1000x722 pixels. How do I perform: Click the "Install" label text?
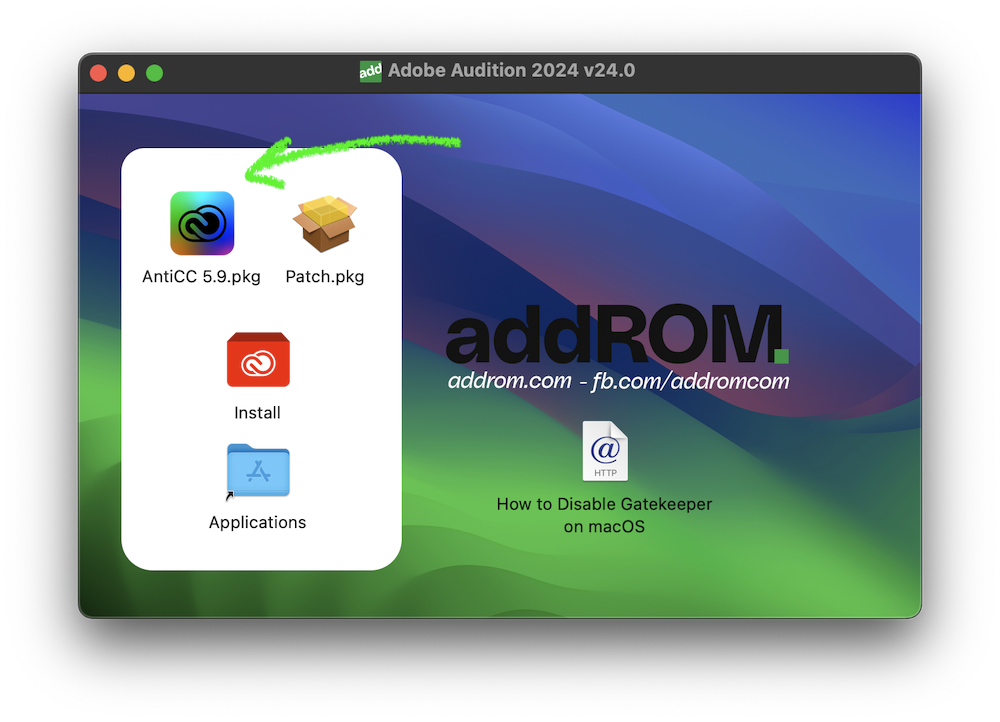[258, 413]
